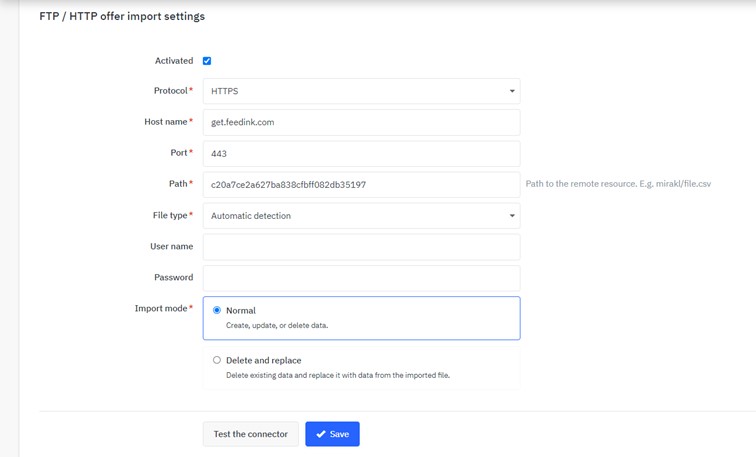Focus the Port field containing 443

click(360, 154)
